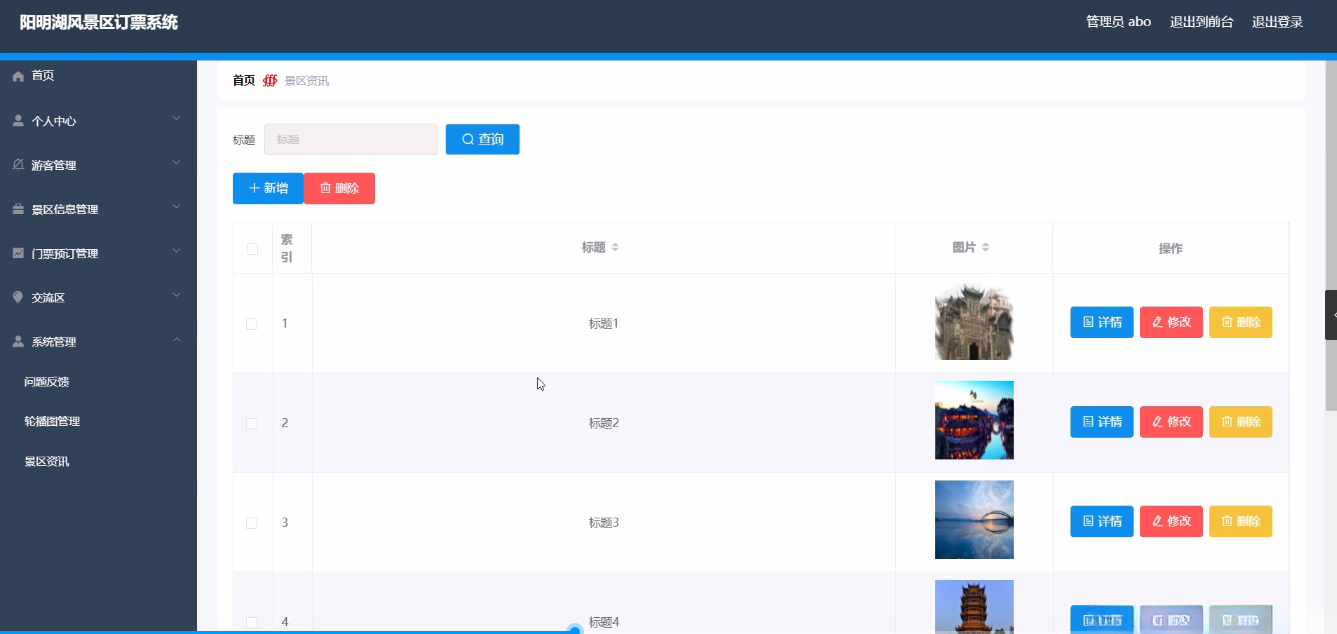Viewport: 1337px width, 634px height.
Task: Expand the 景区信息管理 menu chevron
Action: pos(176,207)
